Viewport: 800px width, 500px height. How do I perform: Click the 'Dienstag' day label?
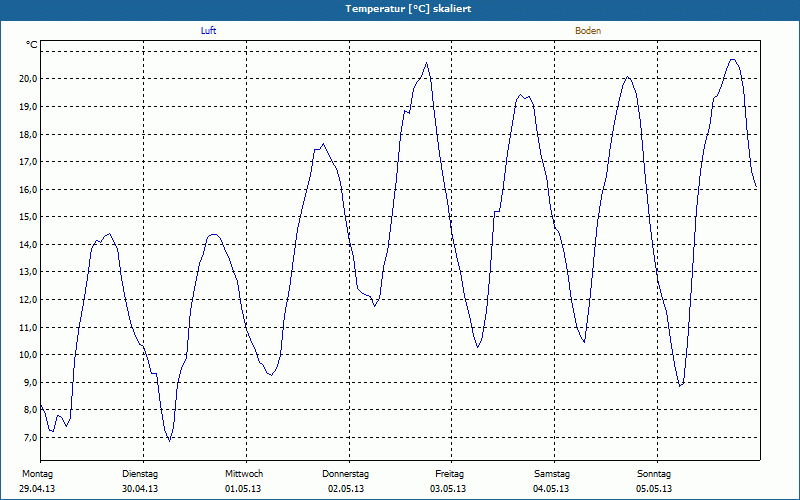(x=140, y=474)
